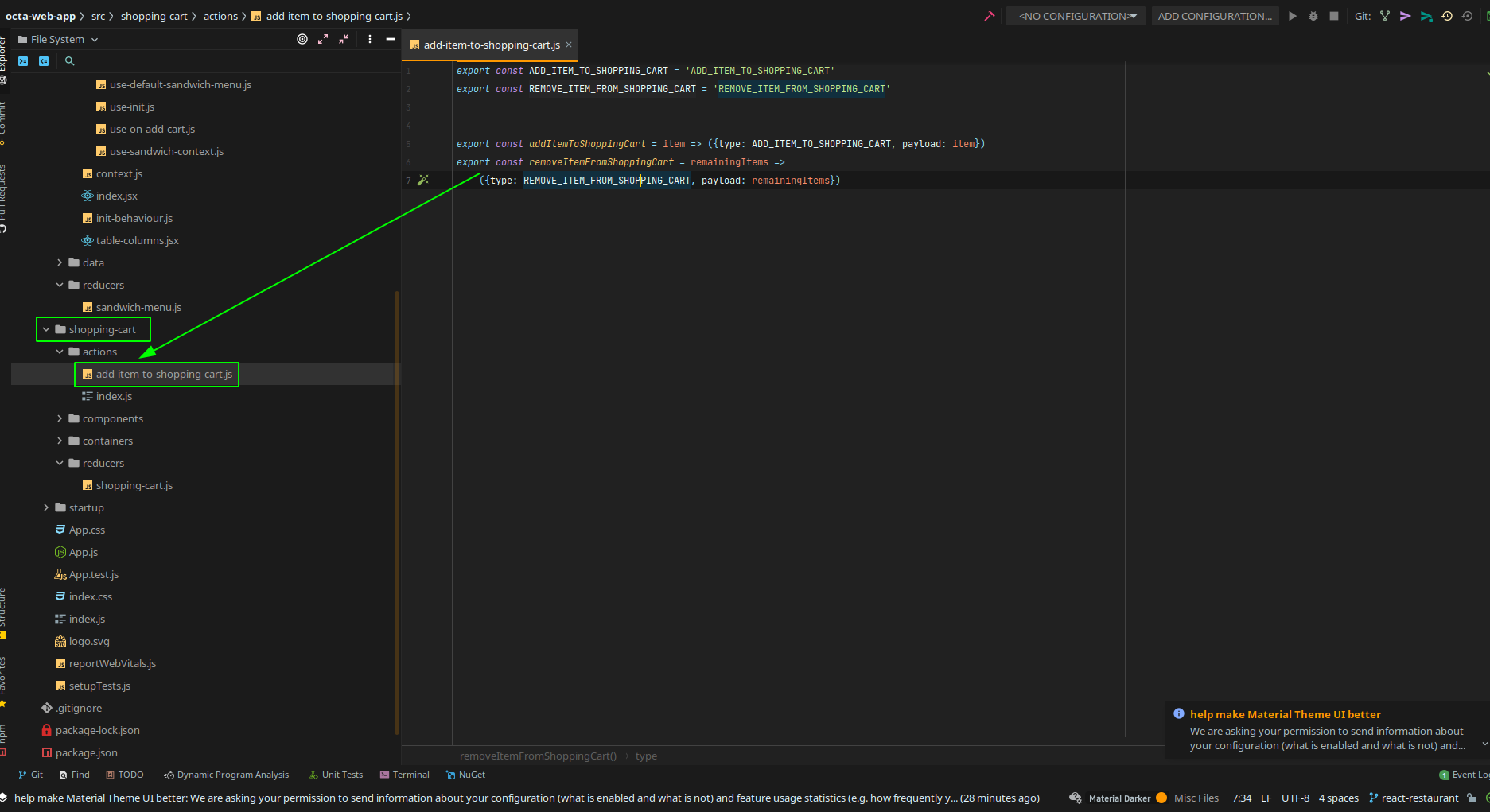The image size is (1490, 812).
Task: Collapse the reducers folder above shopping-cart.js
Action: pyautogui.click(x=60, y=463)
